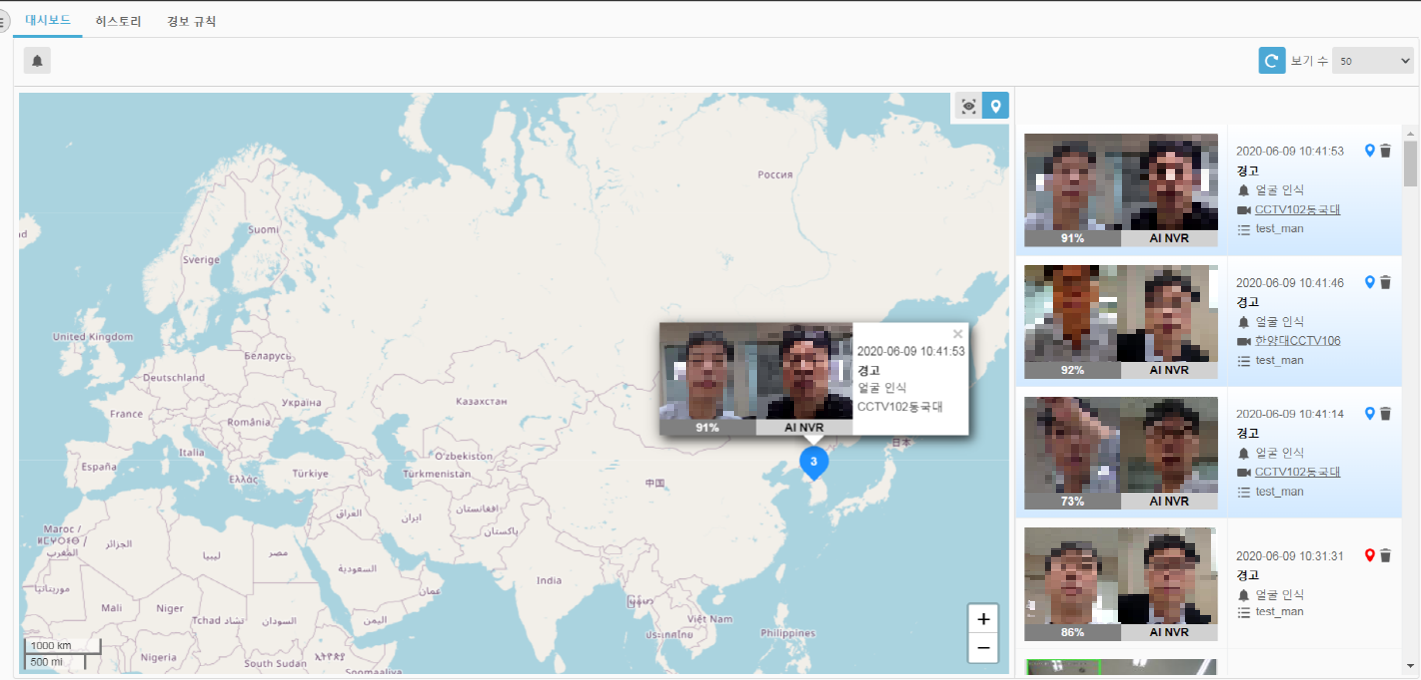The height and width of the screenshot is (680, 1421).
Task: Open CCTV102동국대 link in the 10:41:14 alert
Action: 1297,472
